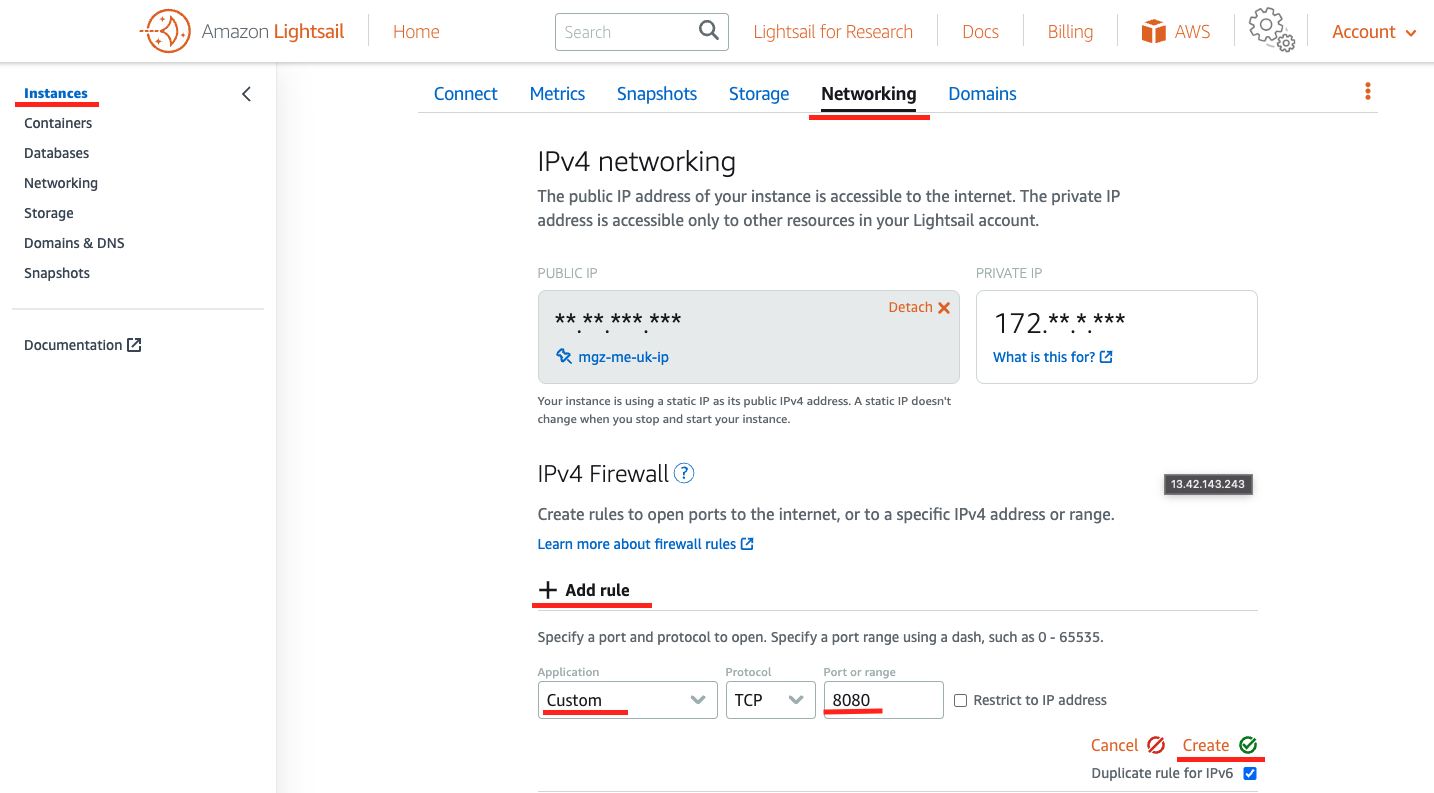Click the Amazon Lightsail logo icon
The width and height of the screenshot is (1434, 793).
pyautogui.click(x=165, y=32)
